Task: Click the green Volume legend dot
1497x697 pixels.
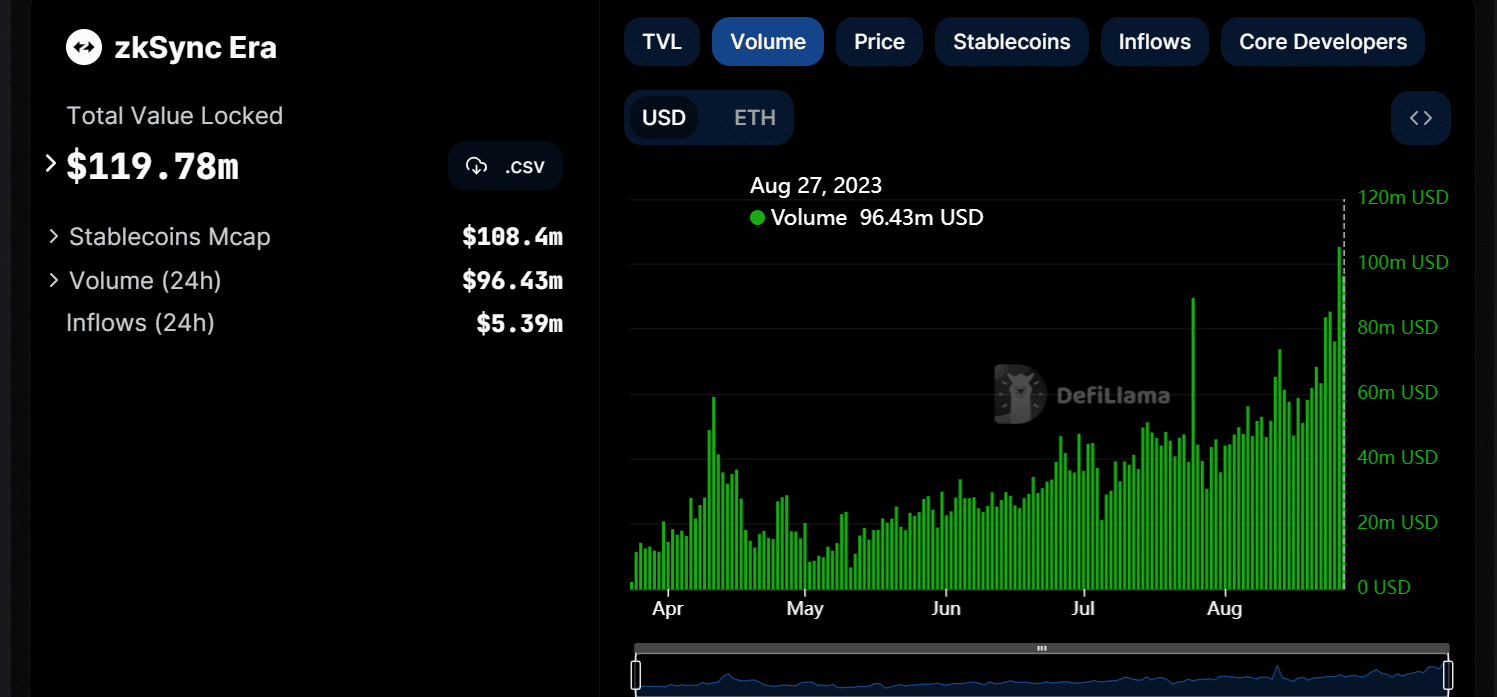Action: (x=757, y=217)
